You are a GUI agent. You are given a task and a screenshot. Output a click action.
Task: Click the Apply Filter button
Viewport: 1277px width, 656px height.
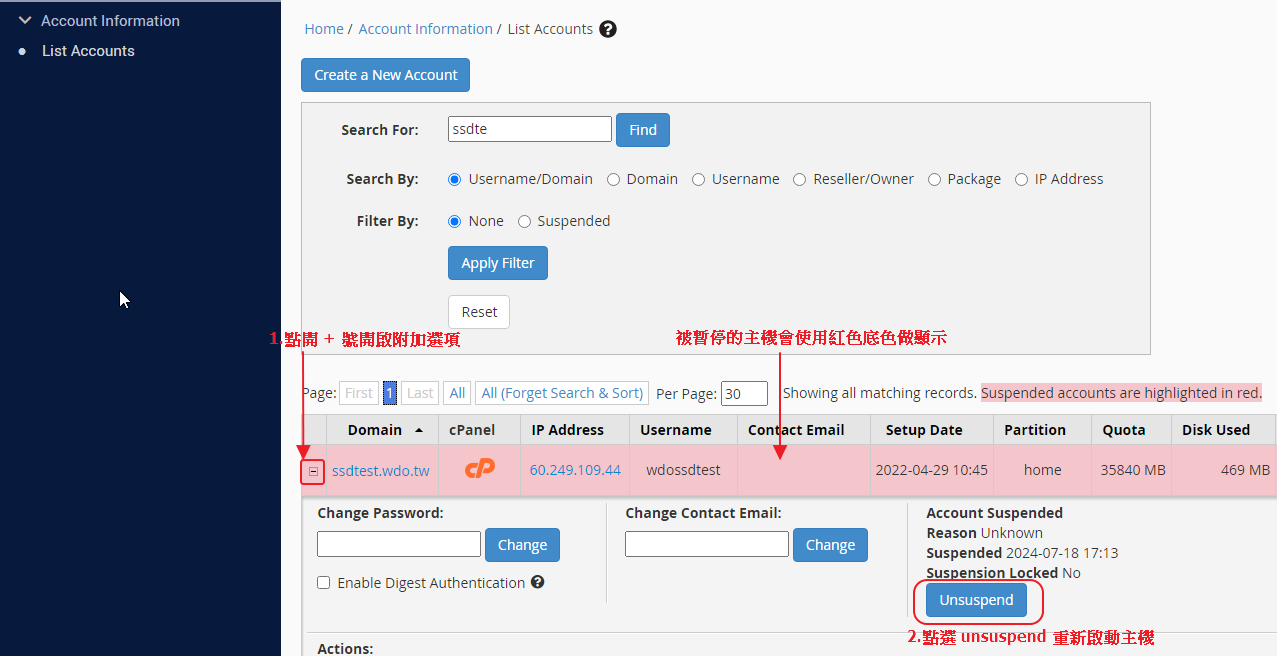[497, 263]
